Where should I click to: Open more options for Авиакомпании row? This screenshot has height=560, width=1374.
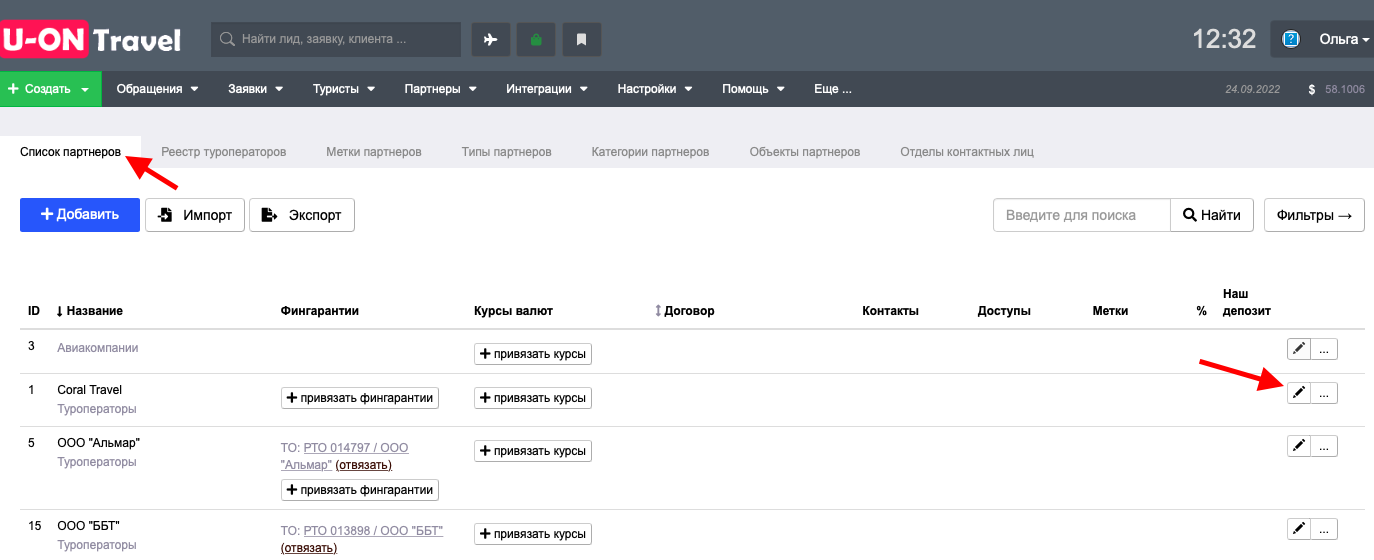coord(1324,349)
